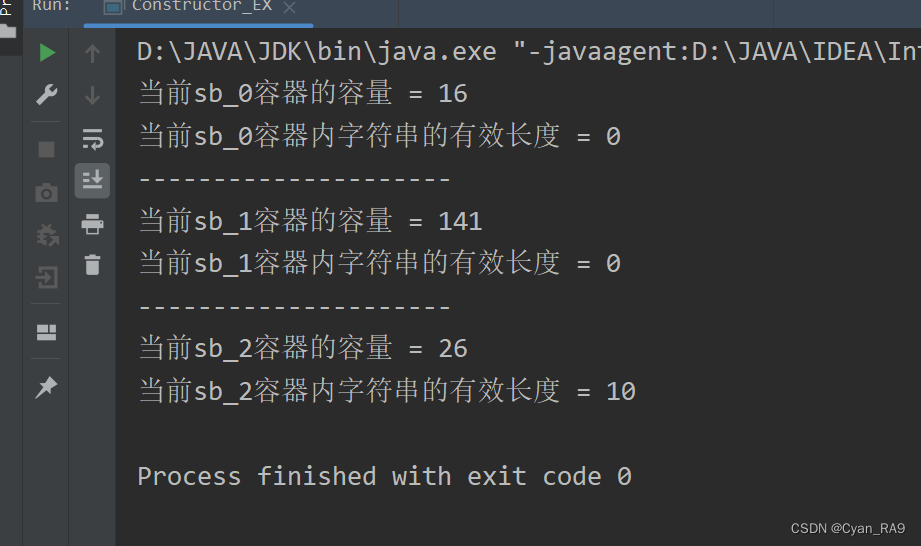The image size is (921, 546).
Task: Click the Run panel label
Action: pyautogui.click(x=52, y=6)
